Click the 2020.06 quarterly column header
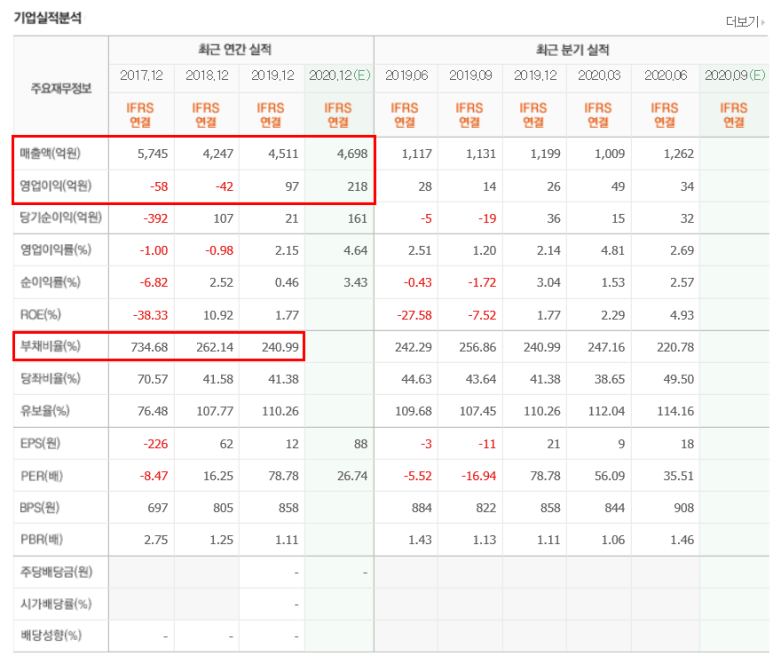 click(x=666, y=75)
